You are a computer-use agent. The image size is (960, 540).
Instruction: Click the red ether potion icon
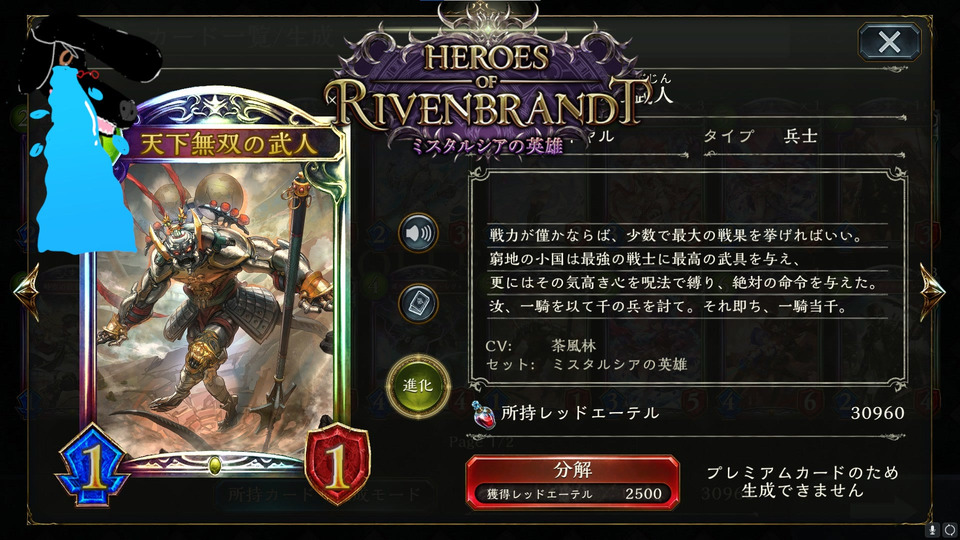click(484, 414)
